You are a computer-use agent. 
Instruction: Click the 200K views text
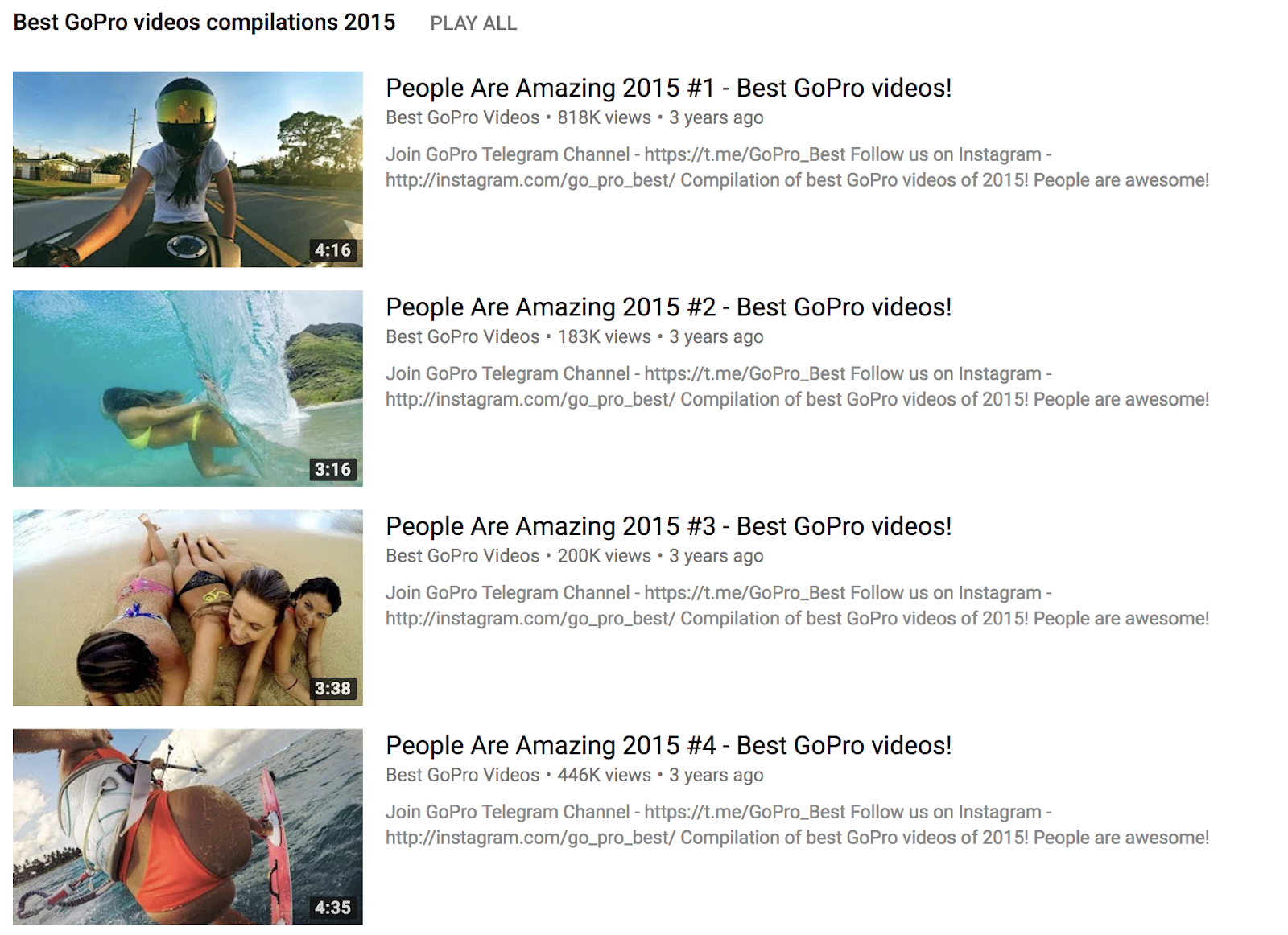[x=604, y=555]
